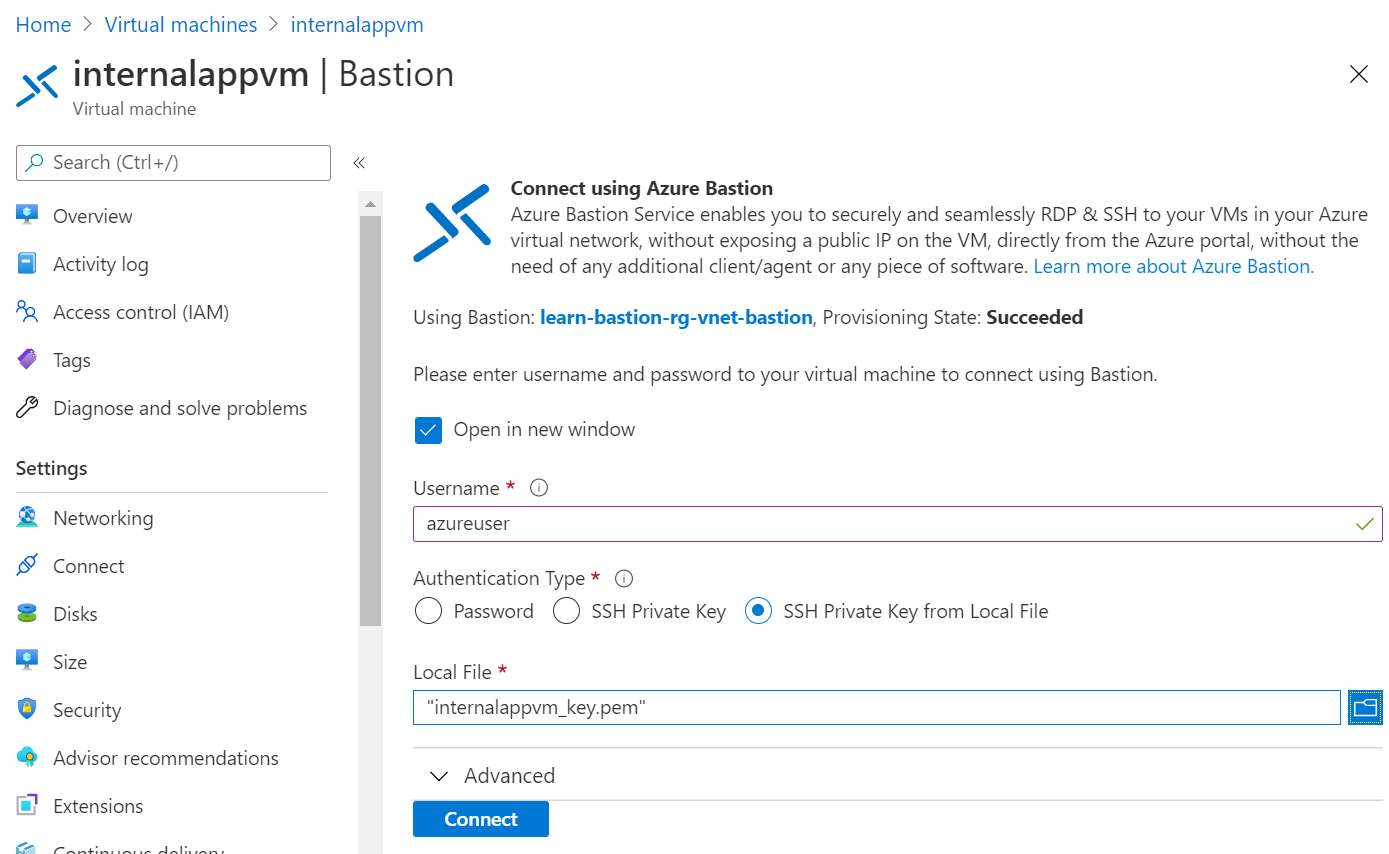This screenshot has height=854, width=1389.
Task: Click the Extensions icon
Action: [27, 806]
